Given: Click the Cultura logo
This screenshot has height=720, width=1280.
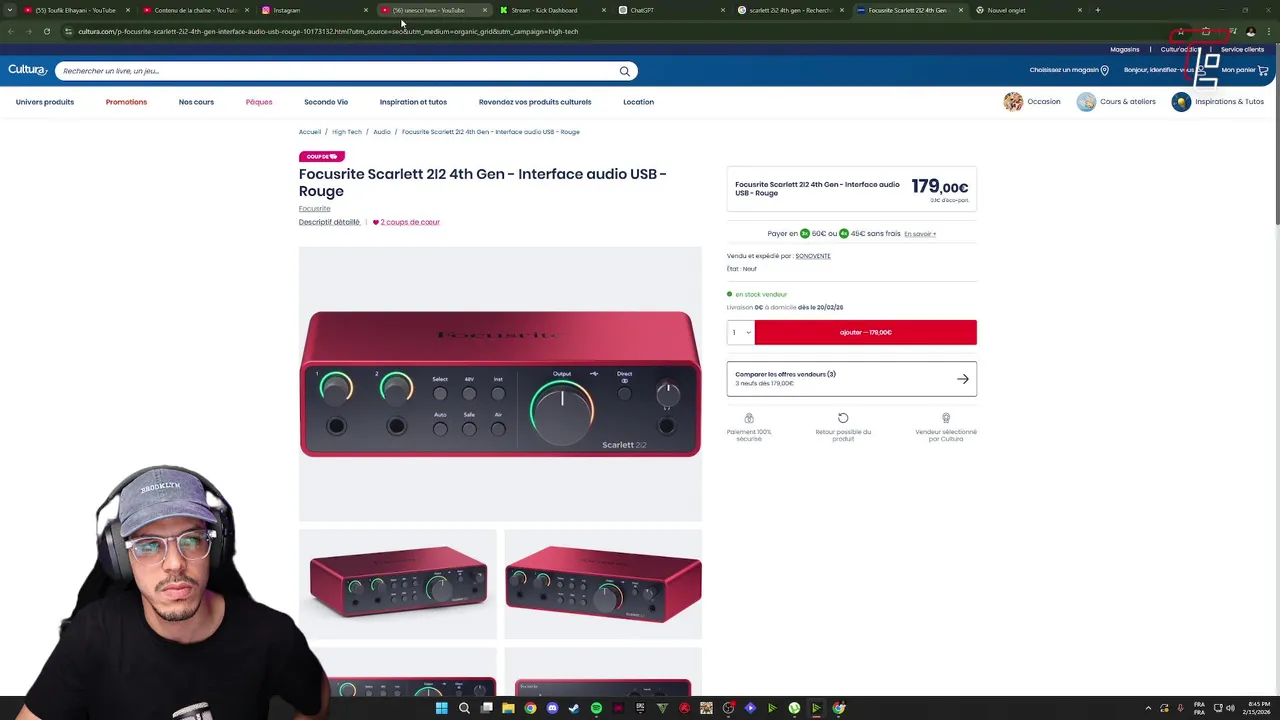Looking at the screenshot, I should point(27,70).
